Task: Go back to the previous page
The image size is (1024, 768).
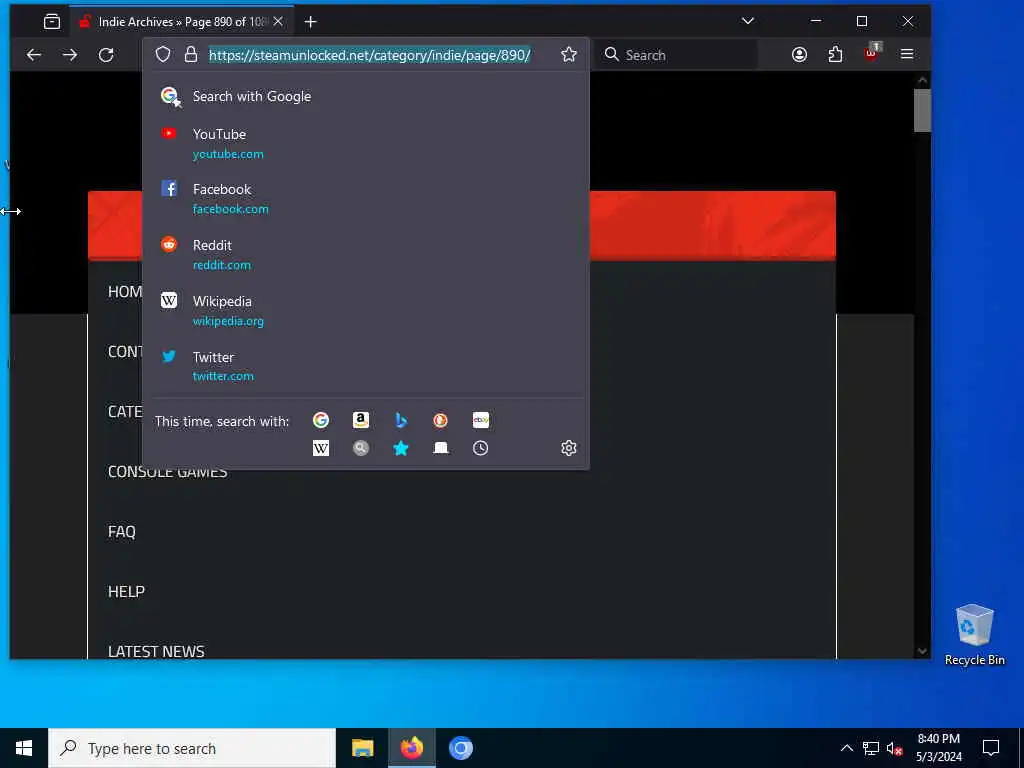Action: 34,55
